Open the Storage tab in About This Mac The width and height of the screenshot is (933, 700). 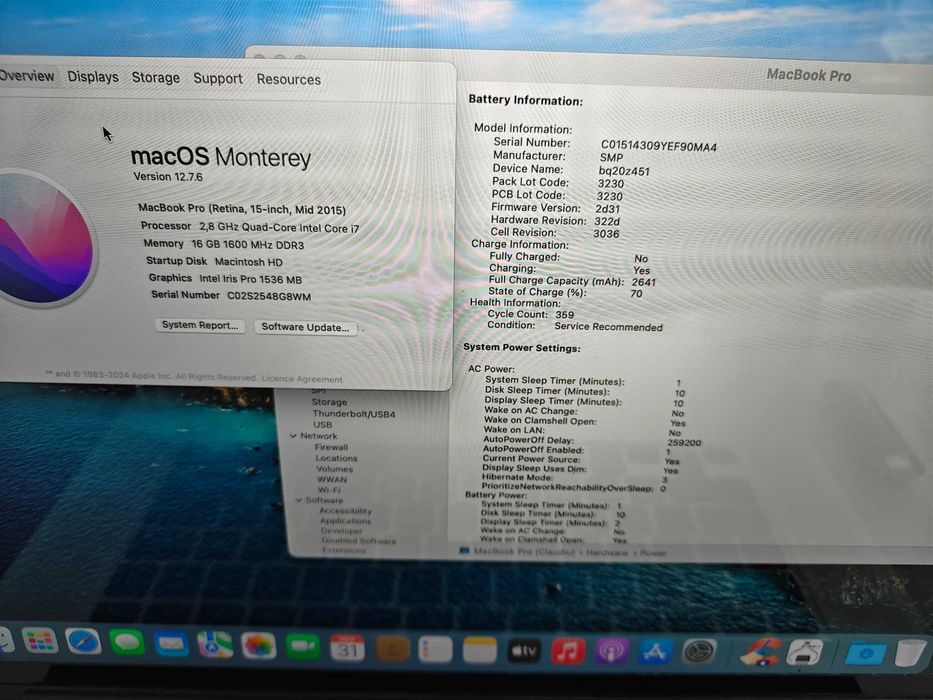click(155, 77)
